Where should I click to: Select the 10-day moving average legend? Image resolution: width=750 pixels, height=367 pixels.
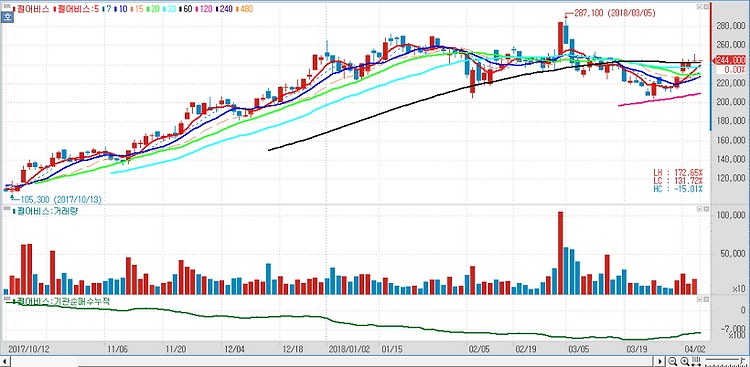[x=121, y=9]
